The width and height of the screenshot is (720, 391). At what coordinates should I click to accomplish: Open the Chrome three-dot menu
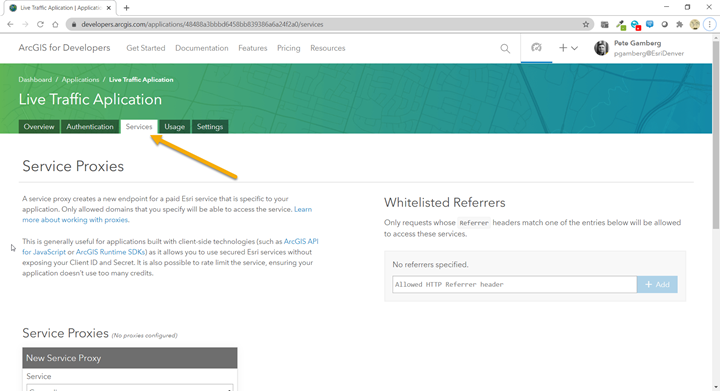(x=709, y=24)
